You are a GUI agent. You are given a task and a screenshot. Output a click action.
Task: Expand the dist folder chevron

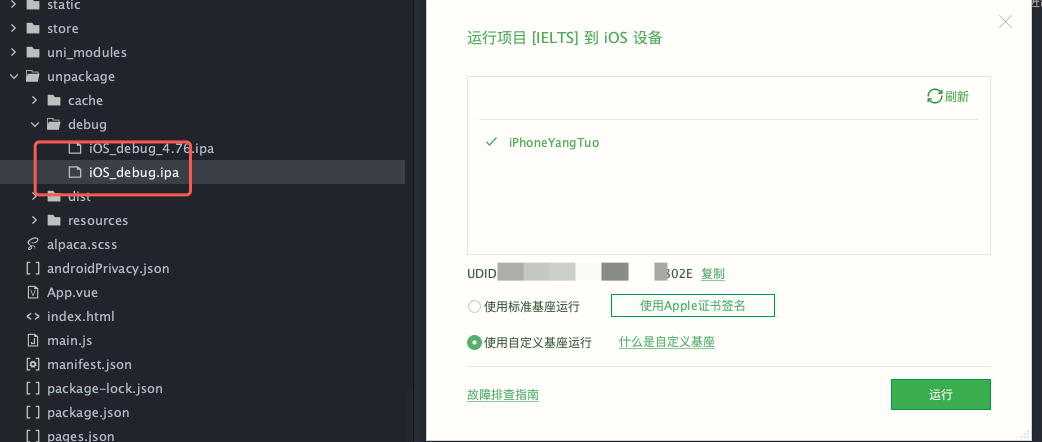[35, 196]
